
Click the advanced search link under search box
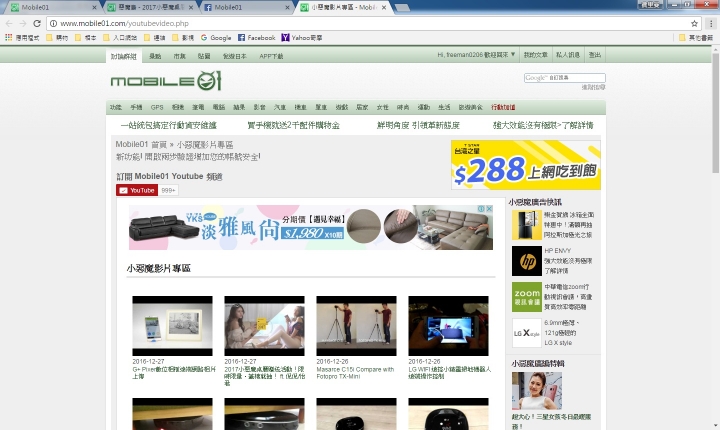click(x=593, y=87)
